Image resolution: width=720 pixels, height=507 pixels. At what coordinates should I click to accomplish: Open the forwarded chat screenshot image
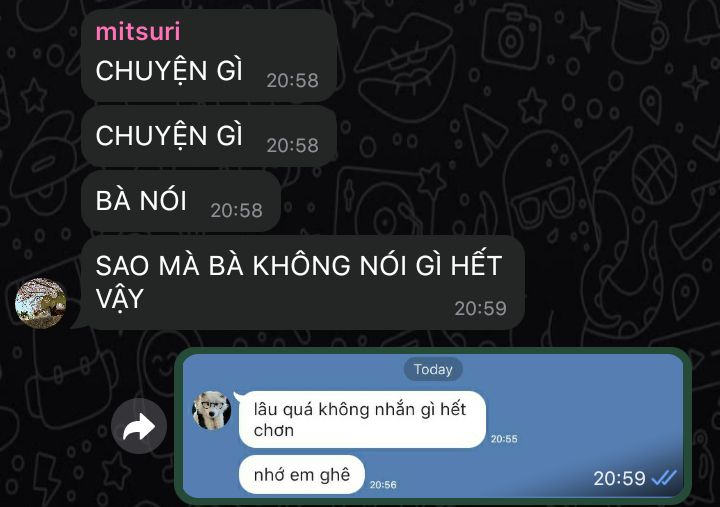click(433, 426)
